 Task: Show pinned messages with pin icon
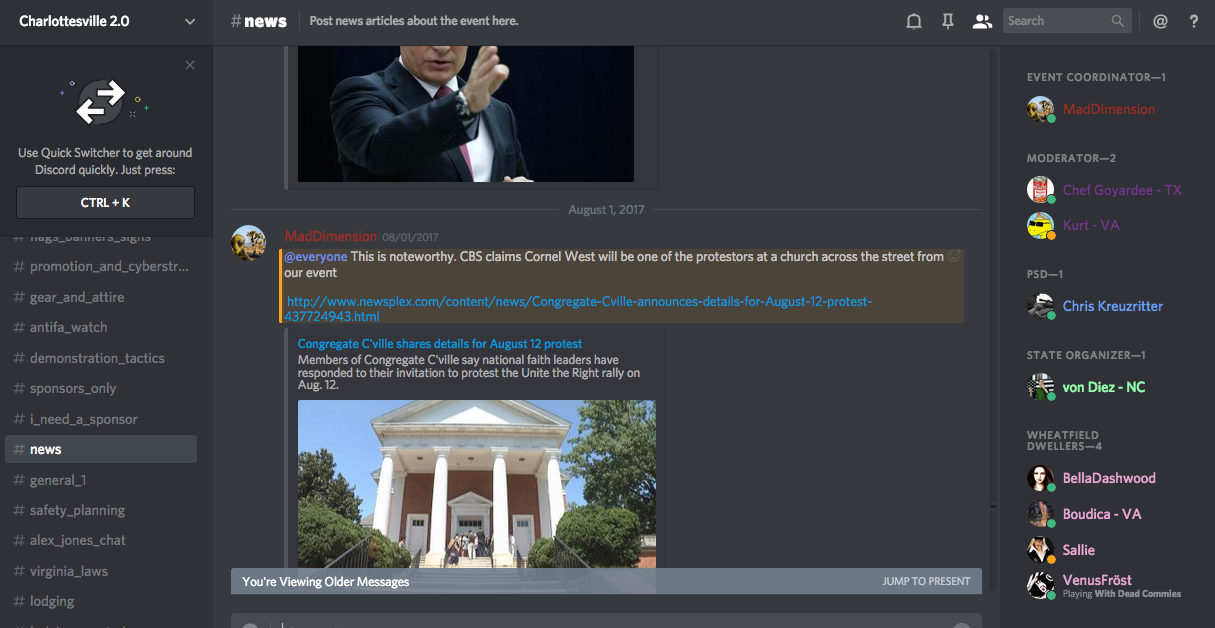click(x=948, y=21)
